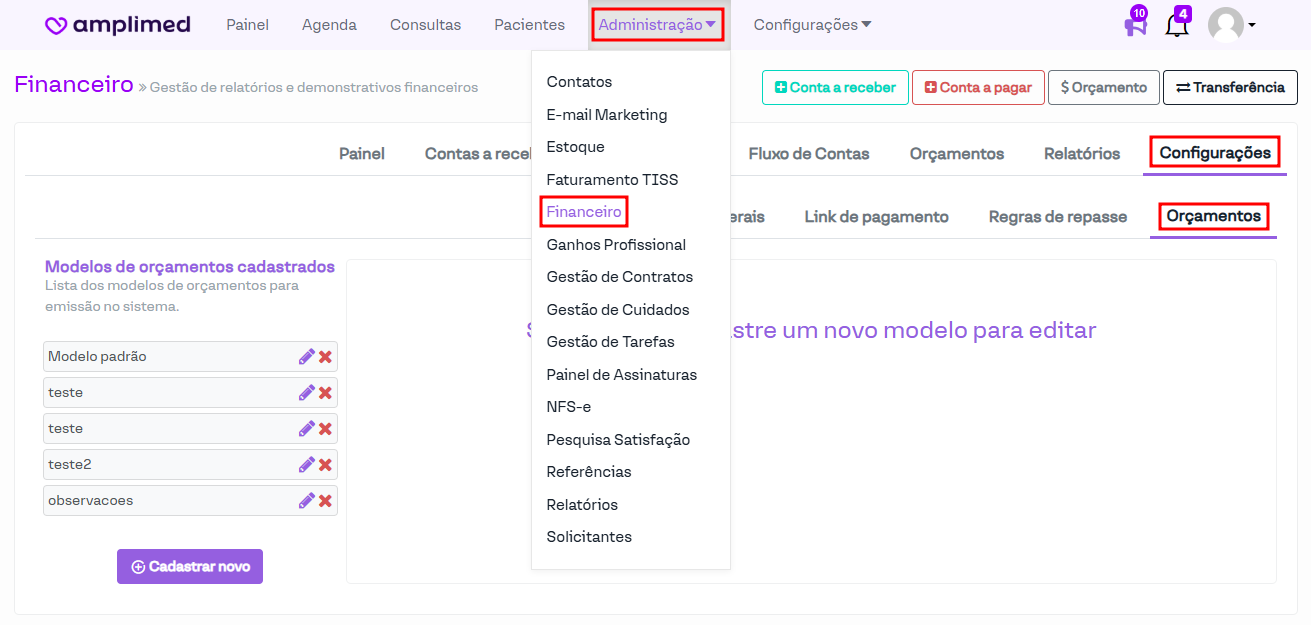Click the pencil edit icon for Modelo padrão
1311x625 pixels.
pyautogui.click(x=306, y=357)
